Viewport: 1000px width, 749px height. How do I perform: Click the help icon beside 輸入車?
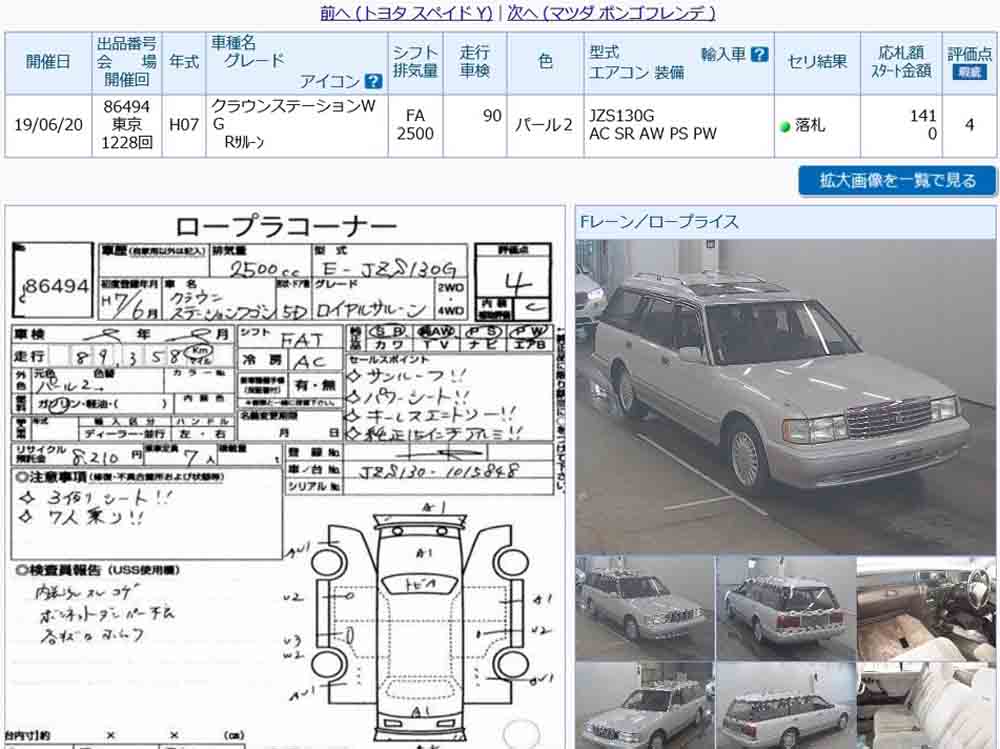pos(759,54)
